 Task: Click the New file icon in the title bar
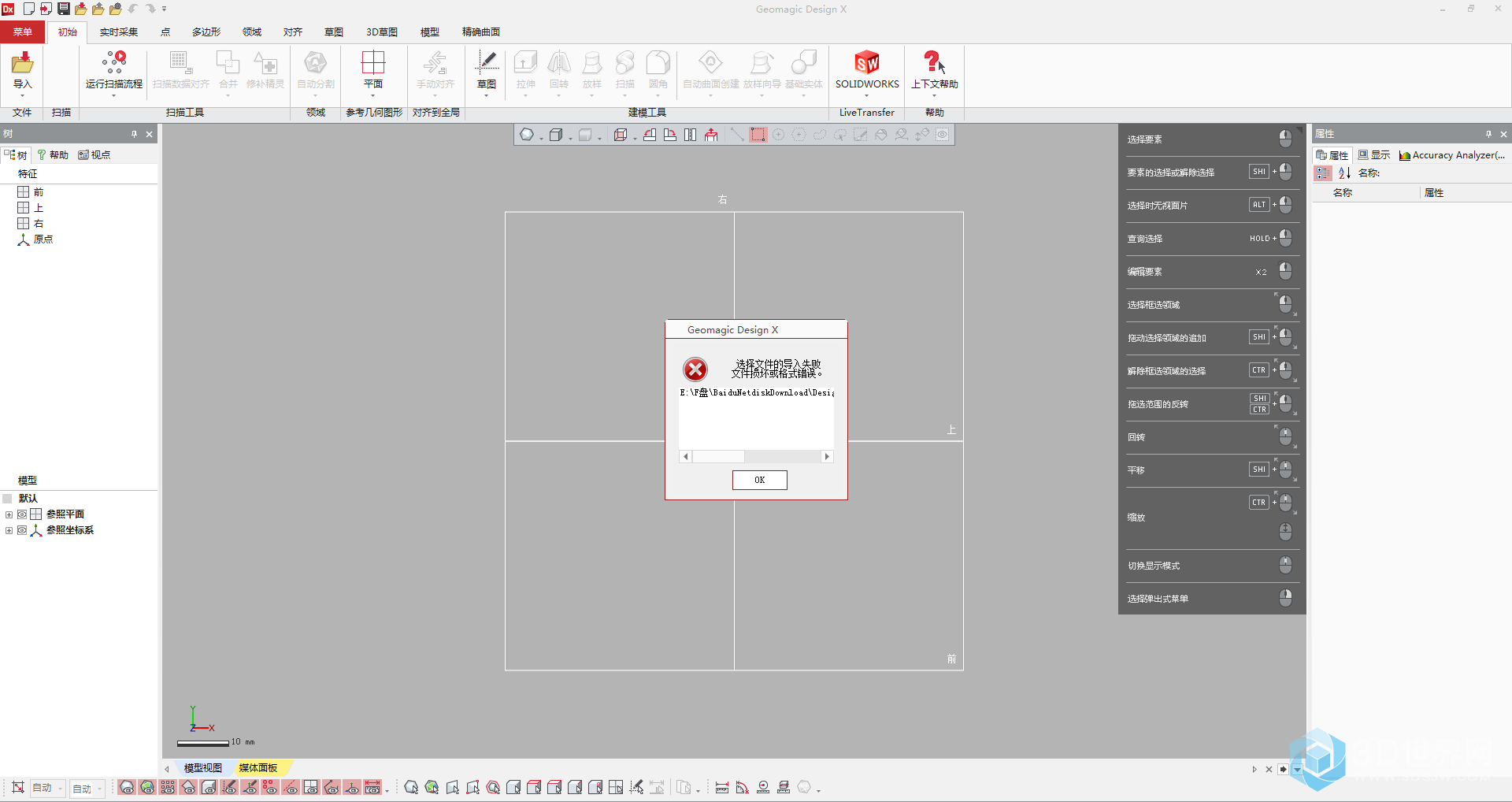29,9
